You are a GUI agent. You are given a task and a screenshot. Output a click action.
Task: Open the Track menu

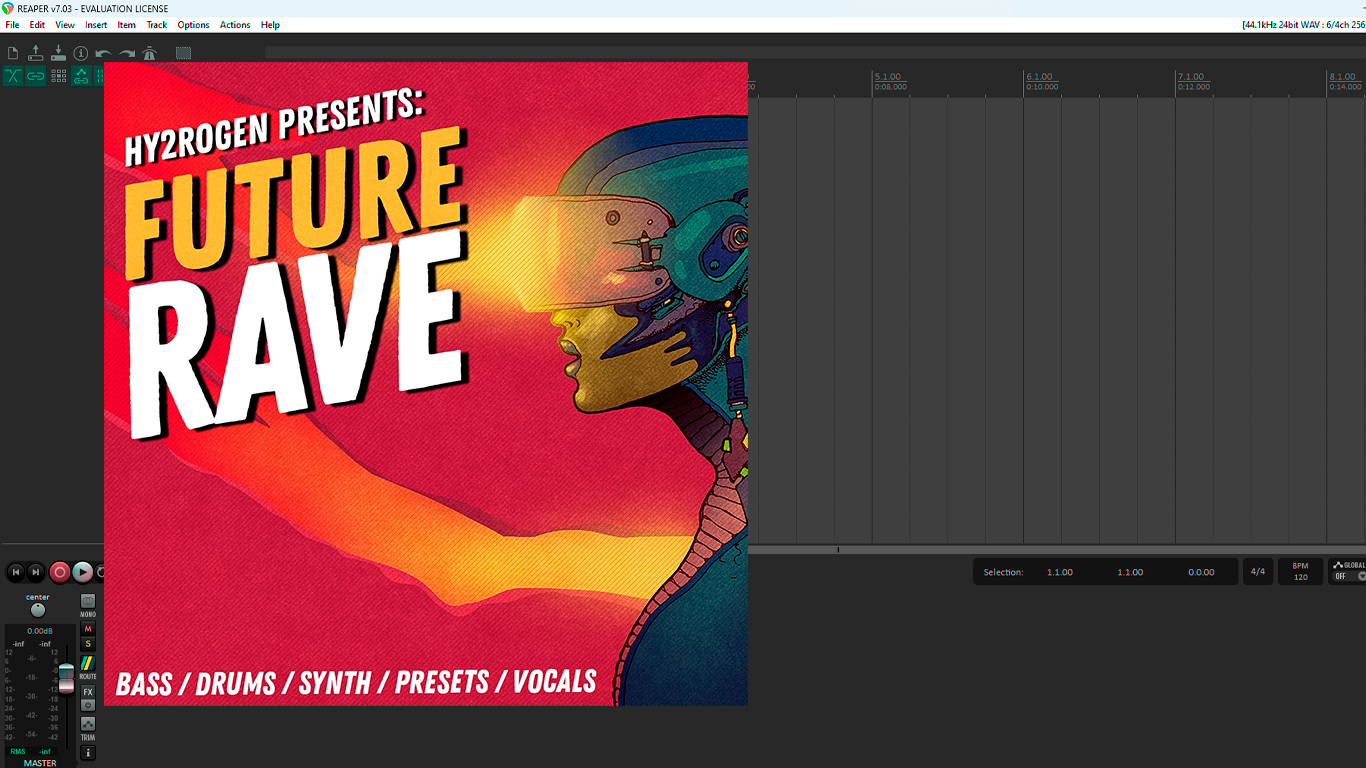click(x=157, y=25)
